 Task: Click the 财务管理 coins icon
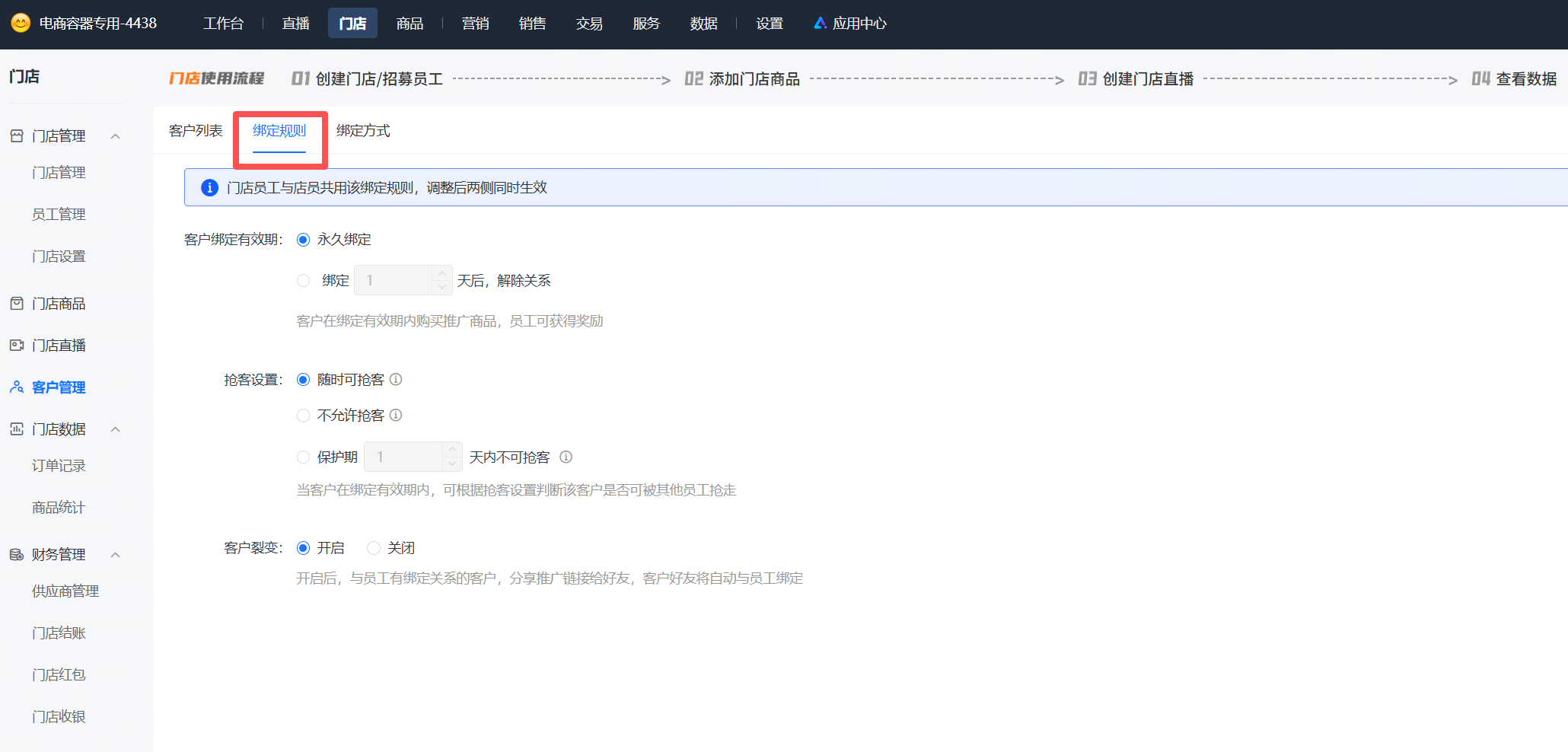point(17,555)
